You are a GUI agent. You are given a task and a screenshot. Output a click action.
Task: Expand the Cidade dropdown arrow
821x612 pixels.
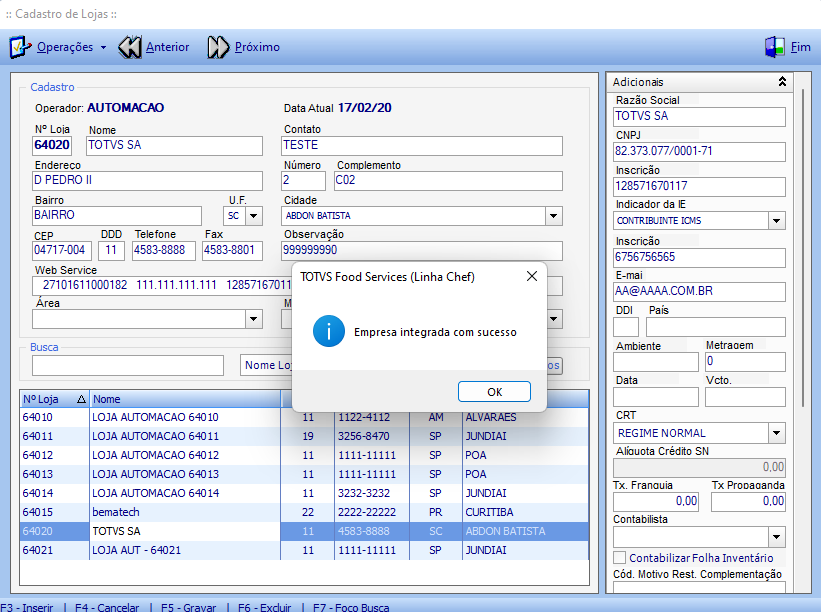553,216
